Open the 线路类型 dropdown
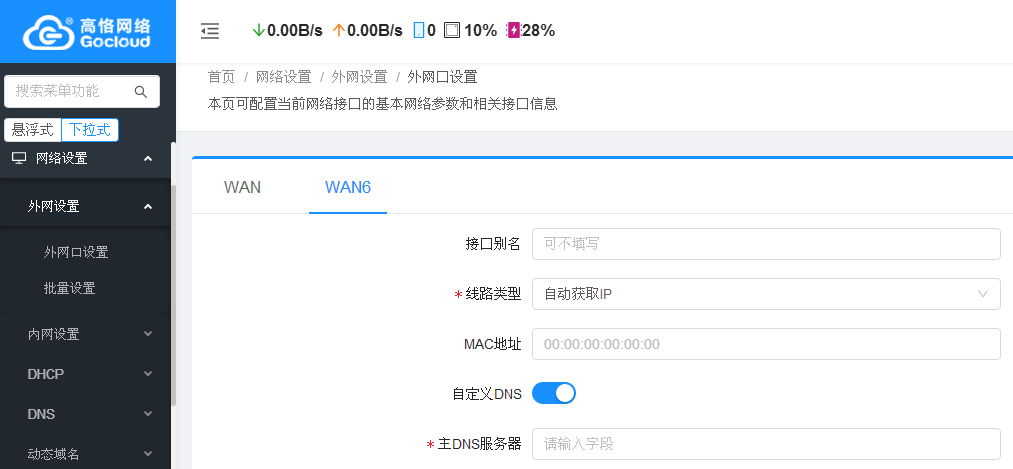The width and height of the screenshot is (1013, 469). (766, 294)
